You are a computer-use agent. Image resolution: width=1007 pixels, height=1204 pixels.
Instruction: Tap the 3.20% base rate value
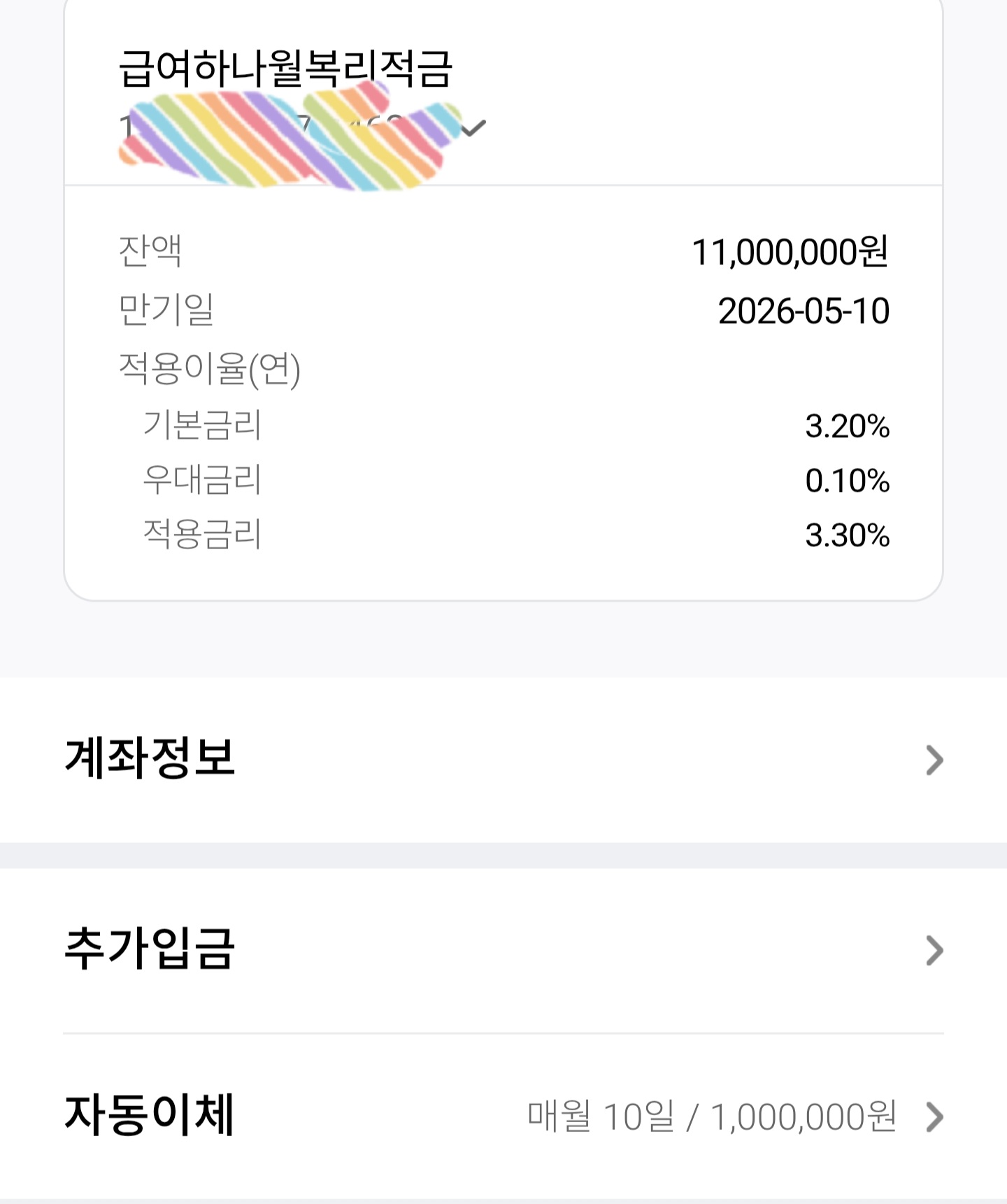[x=847, y=426]
